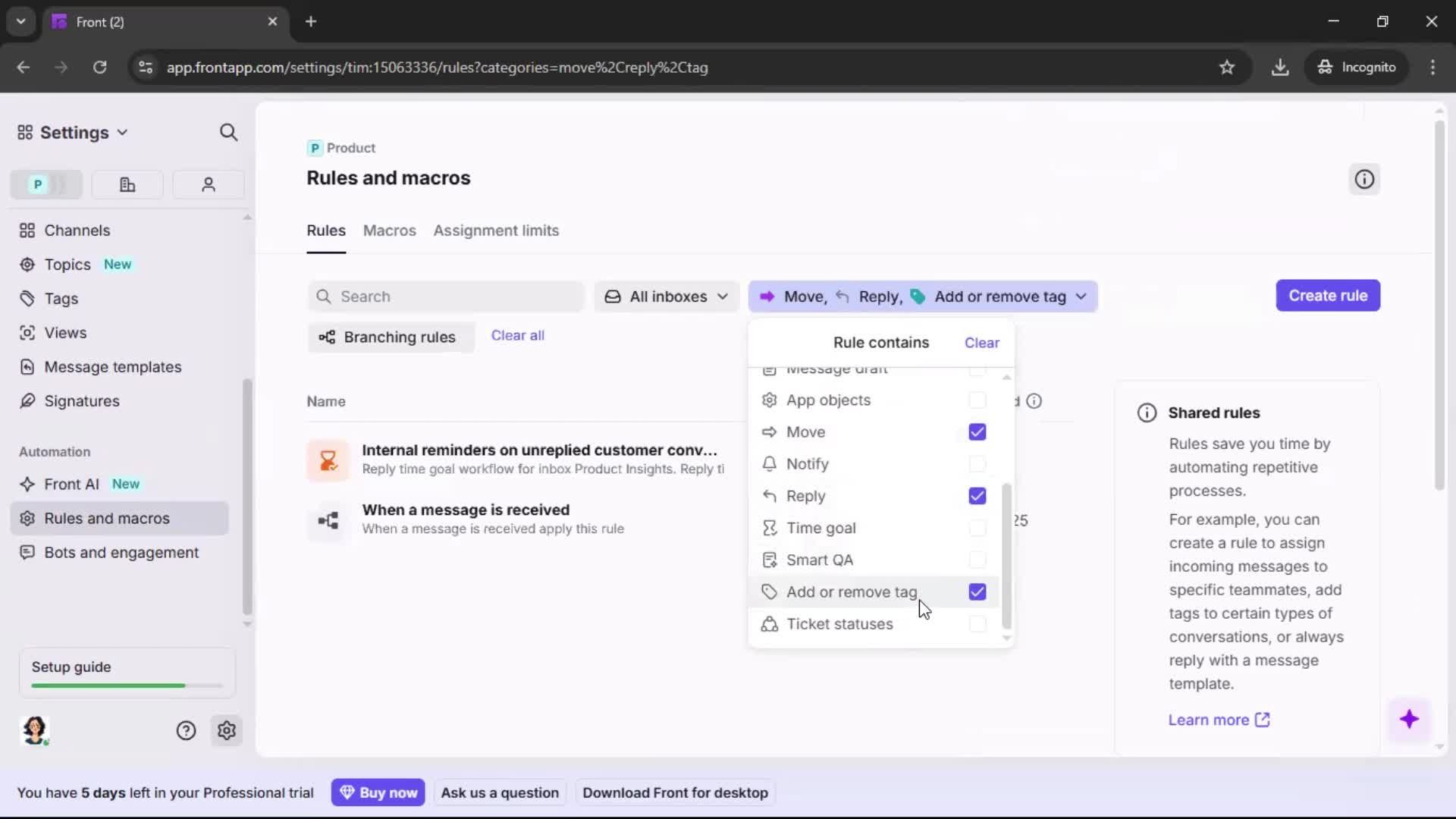Open Message templates settings
This screenshot has width=1456, height=819.
click(112, 367)
